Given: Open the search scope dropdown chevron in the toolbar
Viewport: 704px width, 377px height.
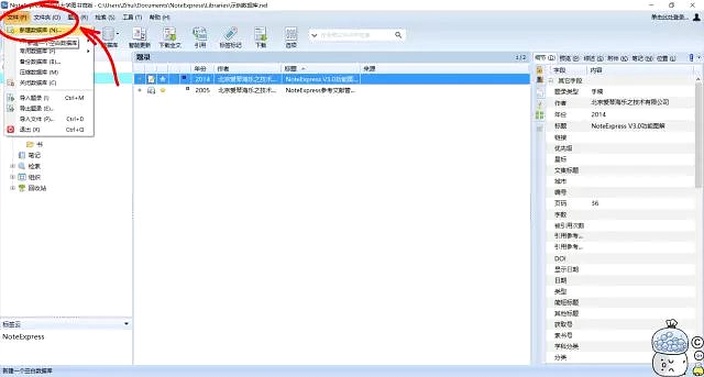Looking at the screenshot, I should point(314,35).
